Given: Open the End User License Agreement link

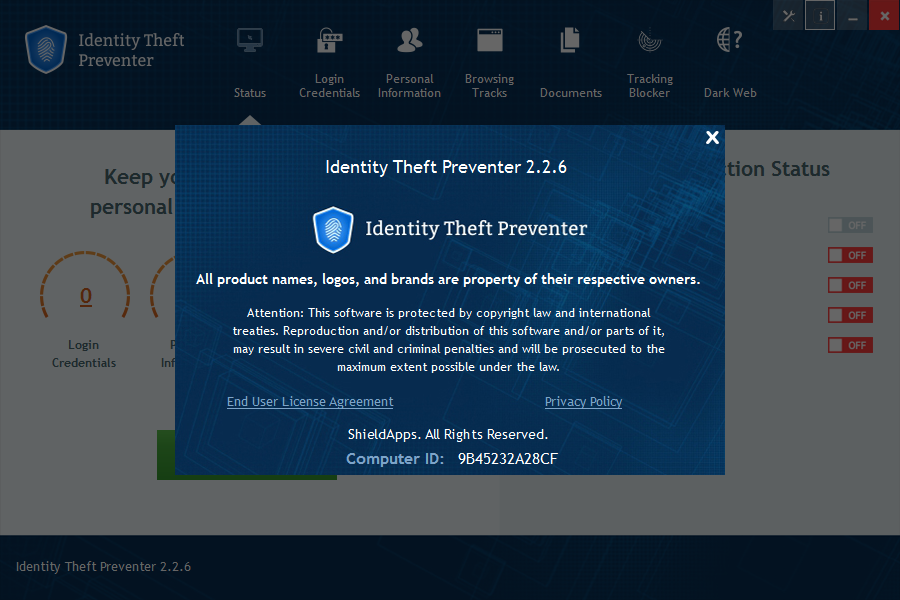Looking at the screenshot, I should [x=310, y=401].
